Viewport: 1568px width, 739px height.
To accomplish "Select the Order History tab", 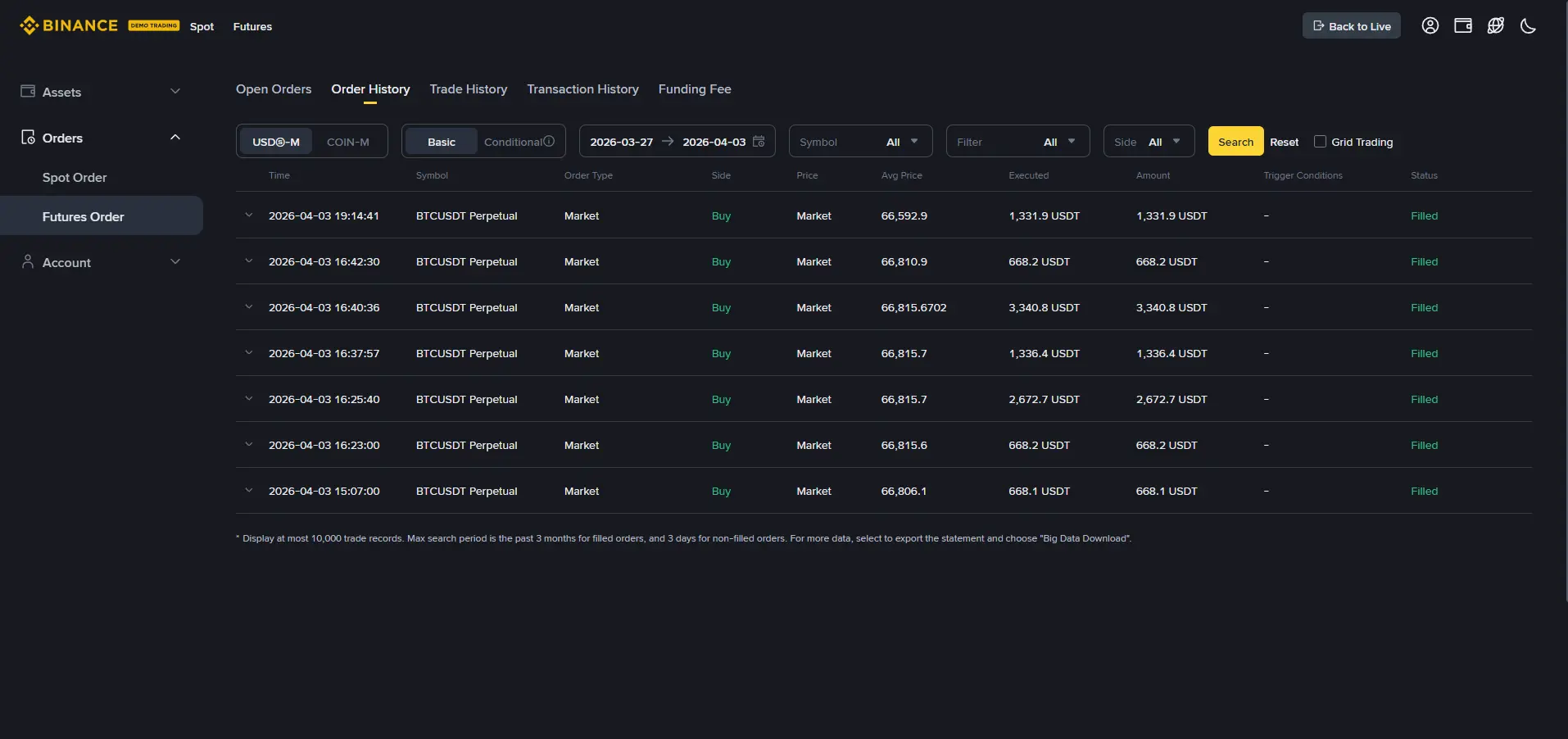I will [x=370, y=88].
